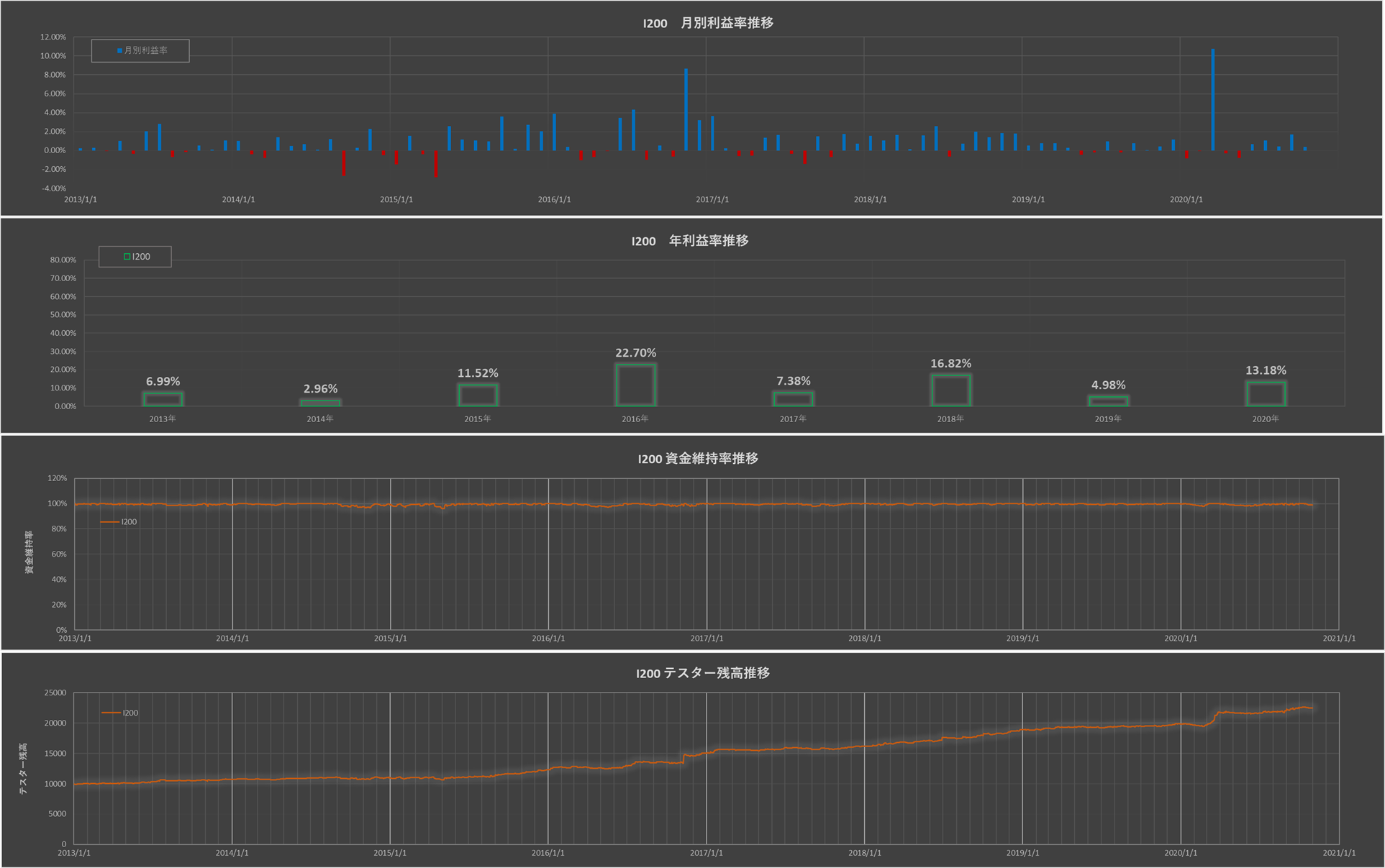Select the 2018年 bar showing 16.82%

tap(950, 390)
